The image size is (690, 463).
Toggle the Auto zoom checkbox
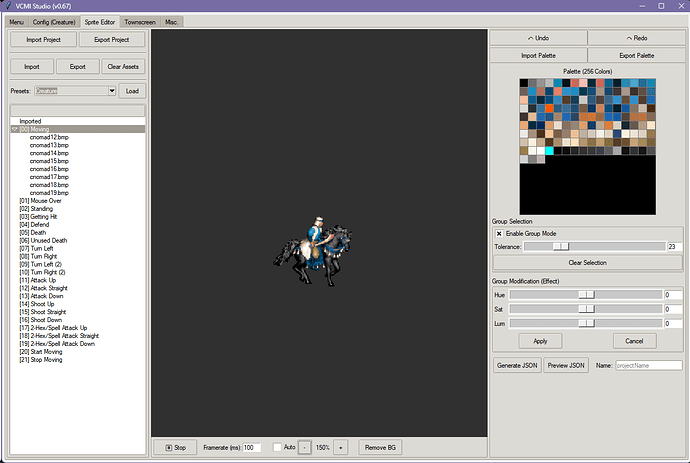click(277, 447)
